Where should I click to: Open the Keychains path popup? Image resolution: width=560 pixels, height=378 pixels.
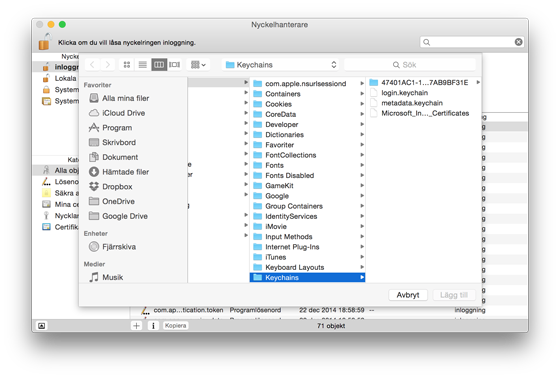click(280, 65)
